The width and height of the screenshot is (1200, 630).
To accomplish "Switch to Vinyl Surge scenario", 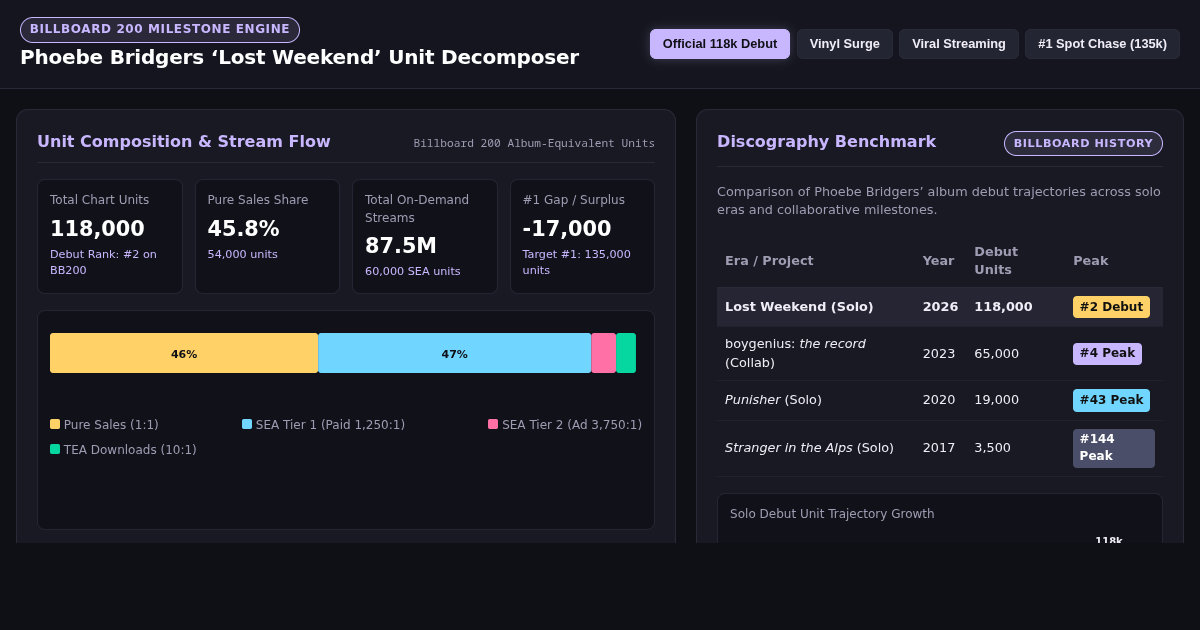I will click(845, 44).
